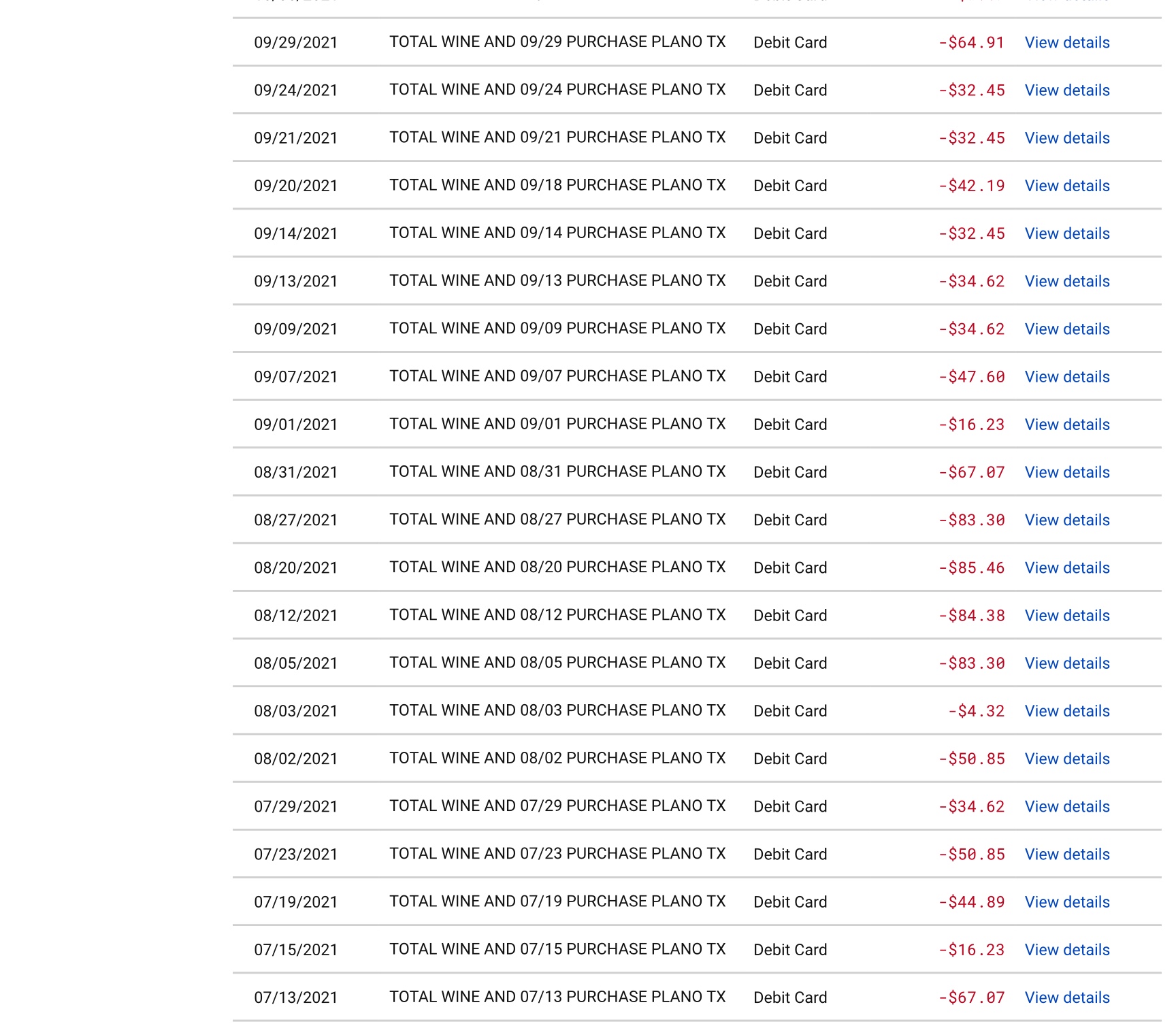Click View details for 09/24/2021 purchase

coord(1066,90)
